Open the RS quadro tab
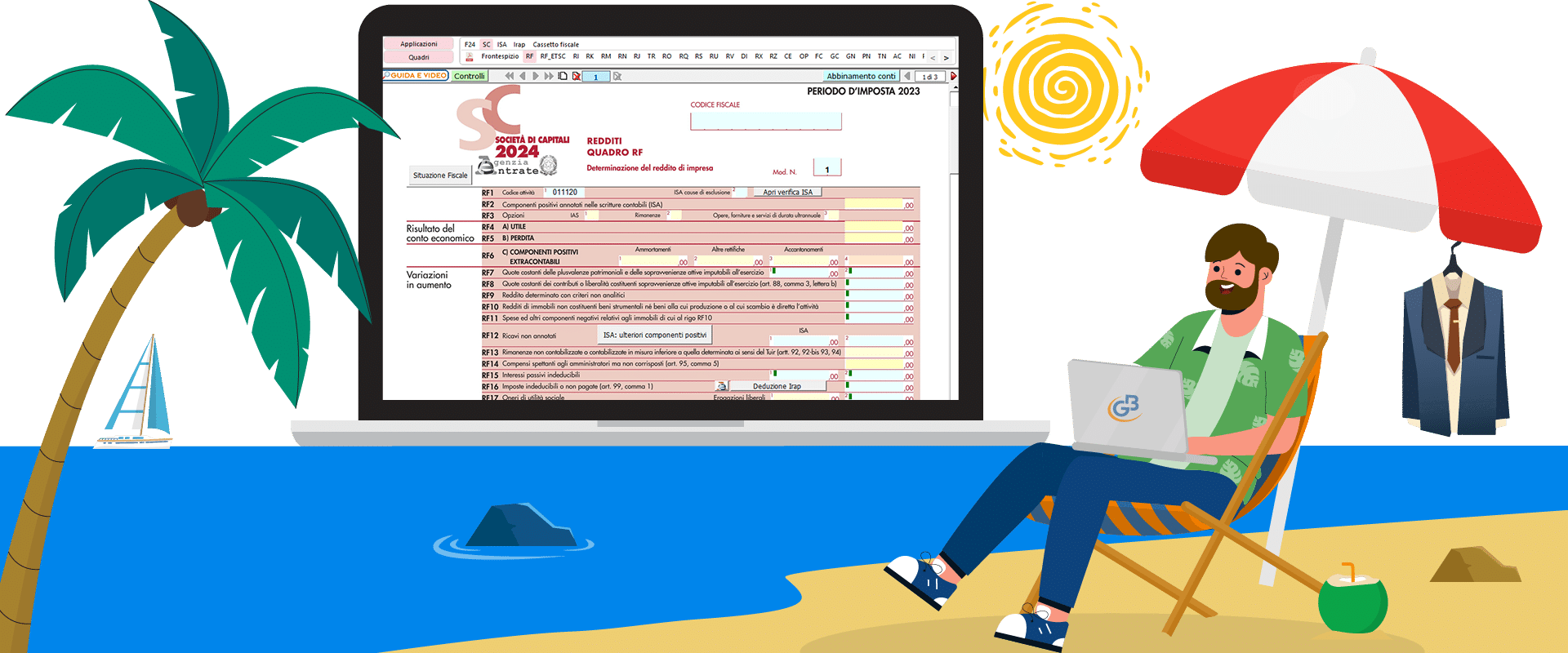1568x653 pixels. pos(698,56)
